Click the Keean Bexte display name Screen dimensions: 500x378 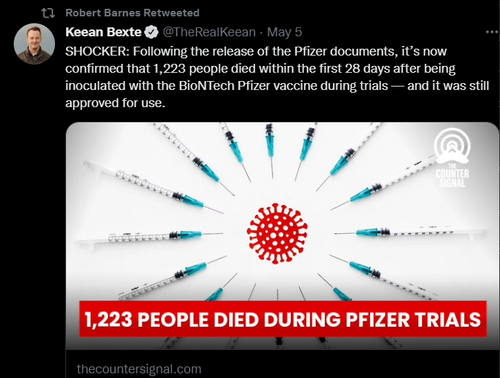click(x=103, y=32)
